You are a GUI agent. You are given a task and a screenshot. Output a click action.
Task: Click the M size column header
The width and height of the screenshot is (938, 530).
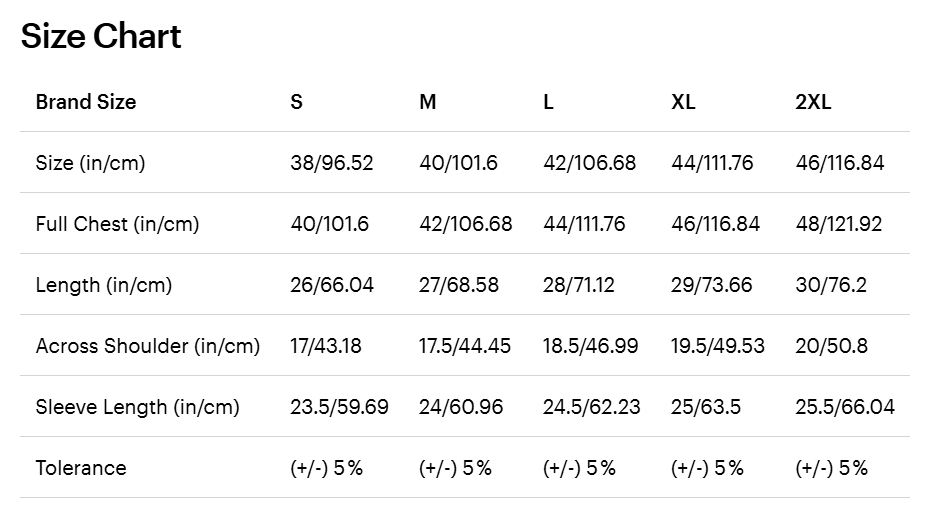click(x=428, y=102)
